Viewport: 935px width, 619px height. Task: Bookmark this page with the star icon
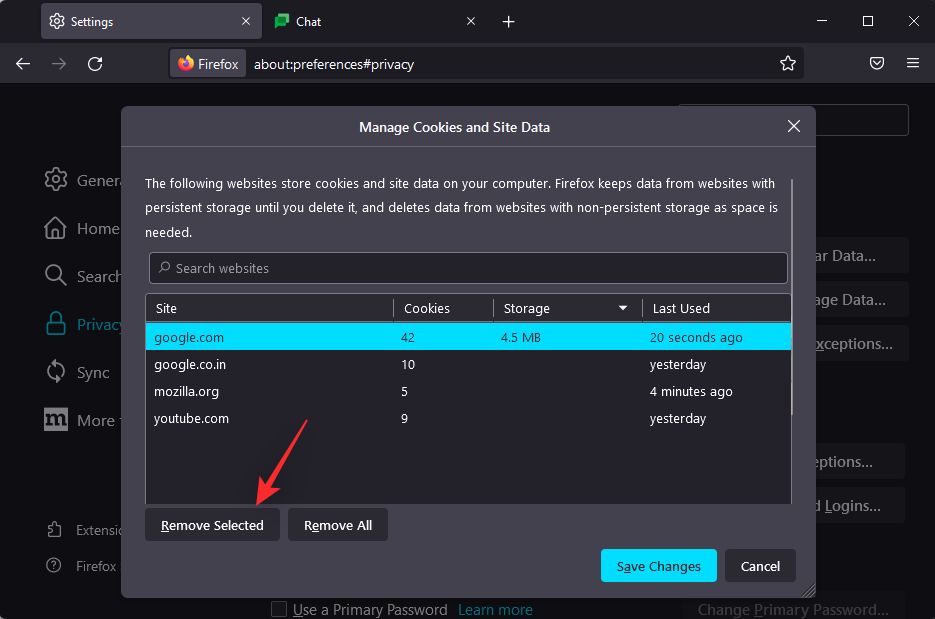point(788,64)
